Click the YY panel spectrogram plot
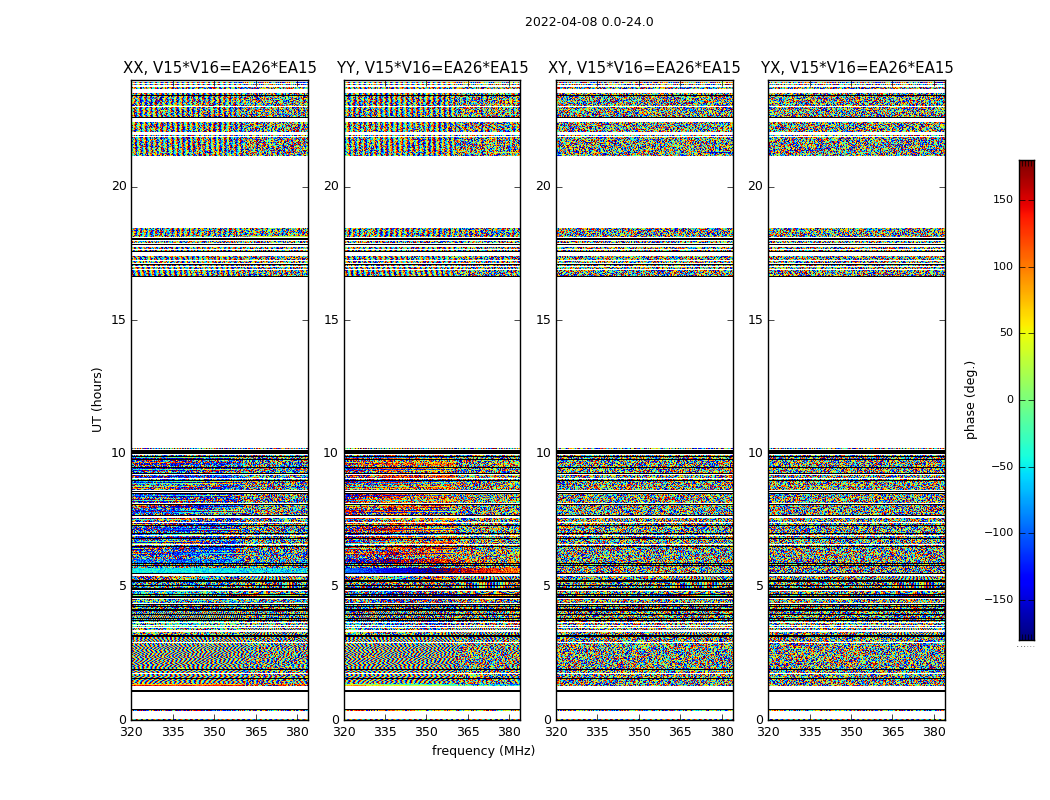The image size is (1050, 800). pos(432,400)
